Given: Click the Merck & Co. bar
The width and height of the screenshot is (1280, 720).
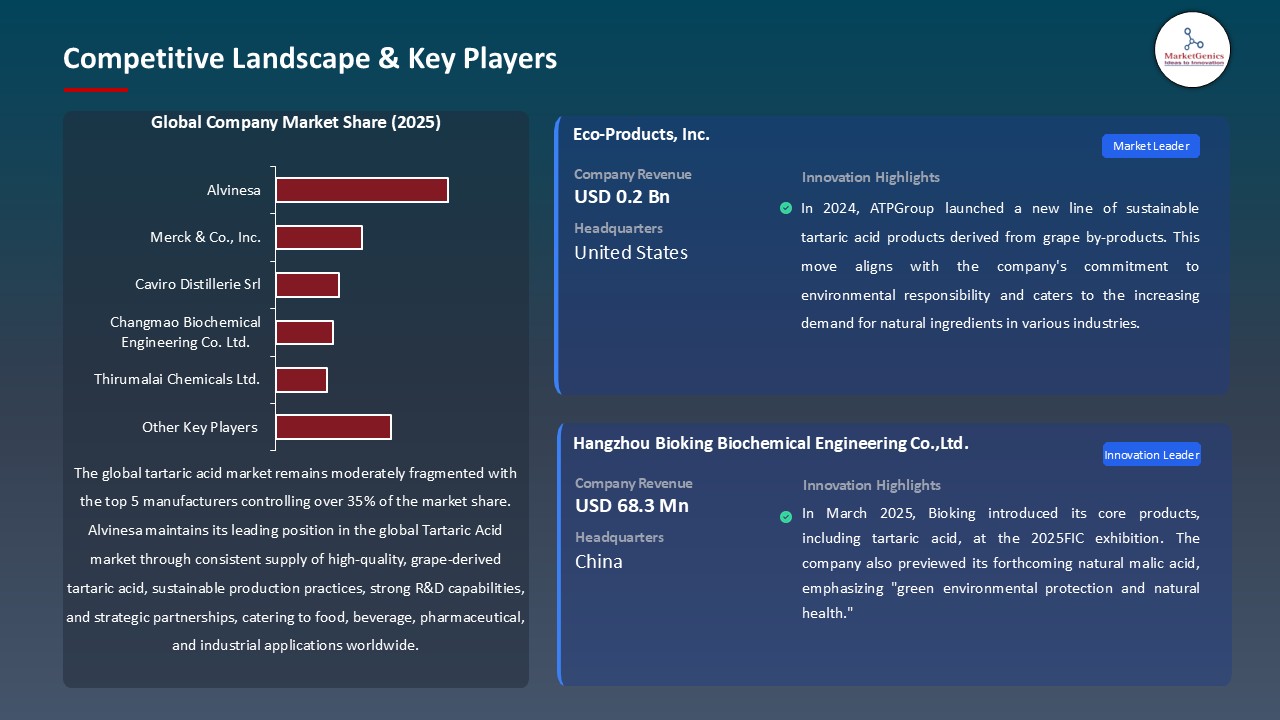Looking at the screenshot, I should click(319, 237).
